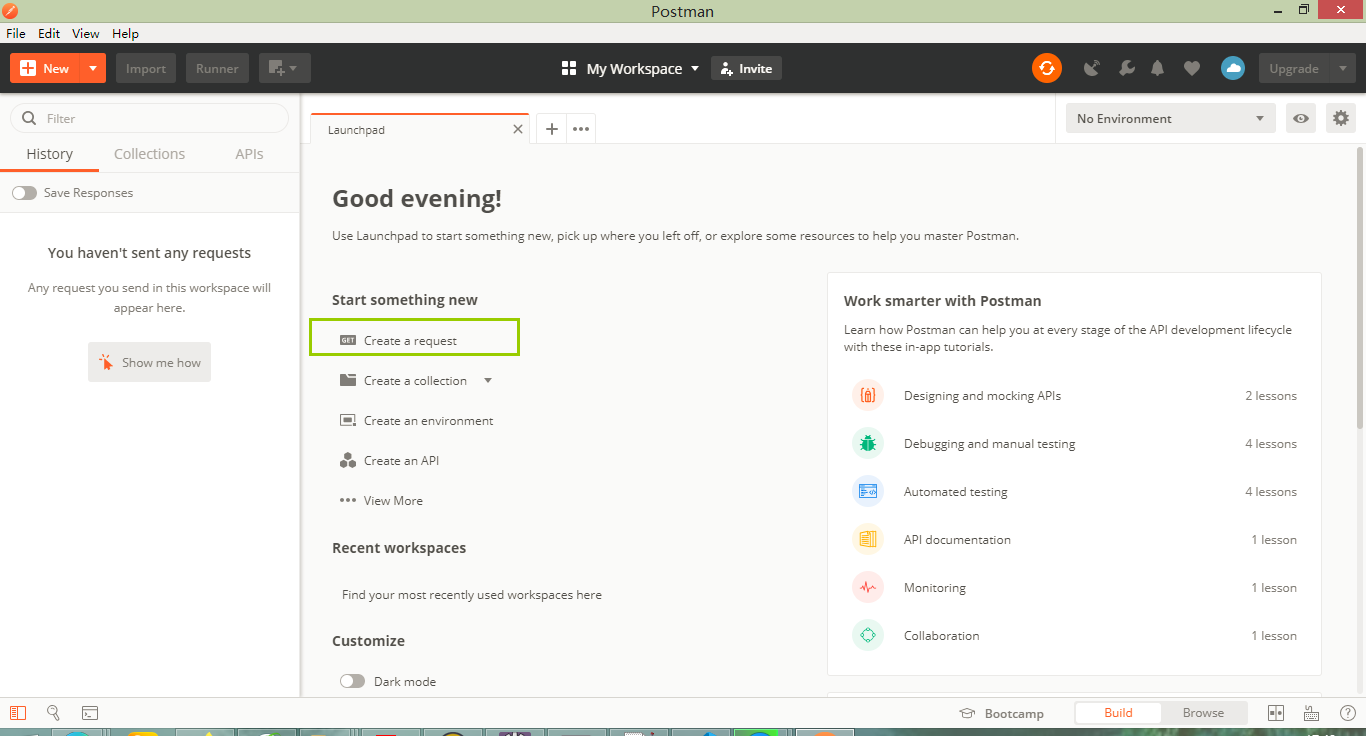
Task: Click Monitoring lesson text
Action: point(935,587)
